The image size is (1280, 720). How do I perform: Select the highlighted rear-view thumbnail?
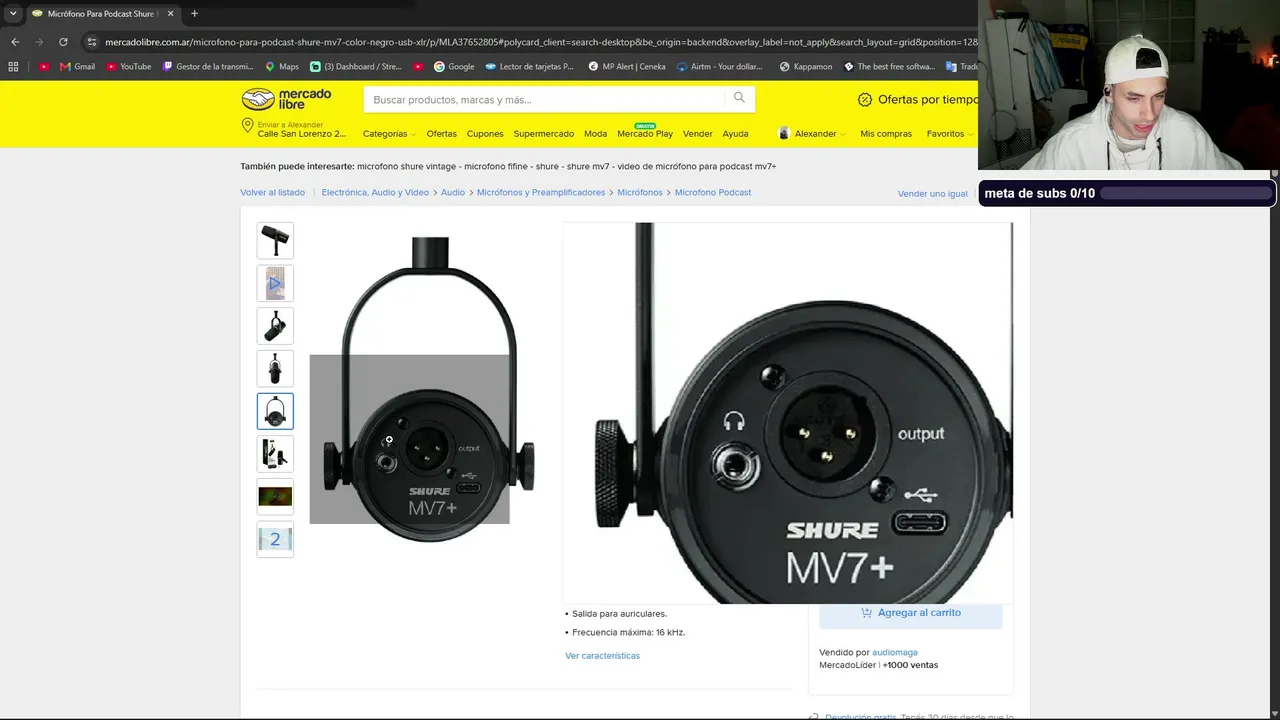pyautogui.click(x=275, y=411)
